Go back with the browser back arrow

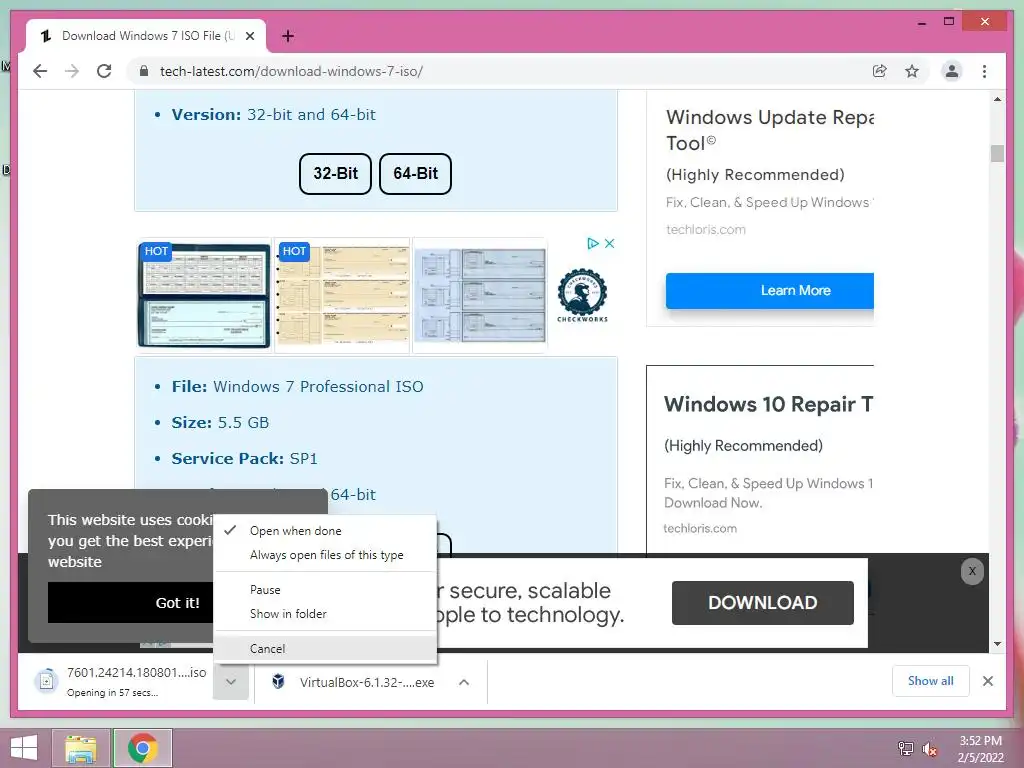40,71
